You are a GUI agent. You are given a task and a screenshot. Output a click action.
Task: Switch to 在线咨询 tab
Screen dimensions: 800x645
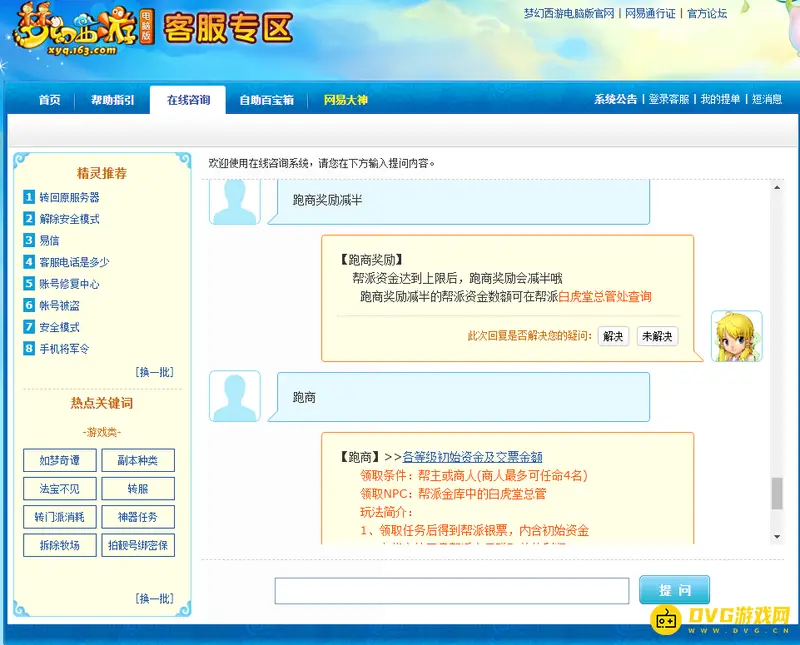coord(188,100)
